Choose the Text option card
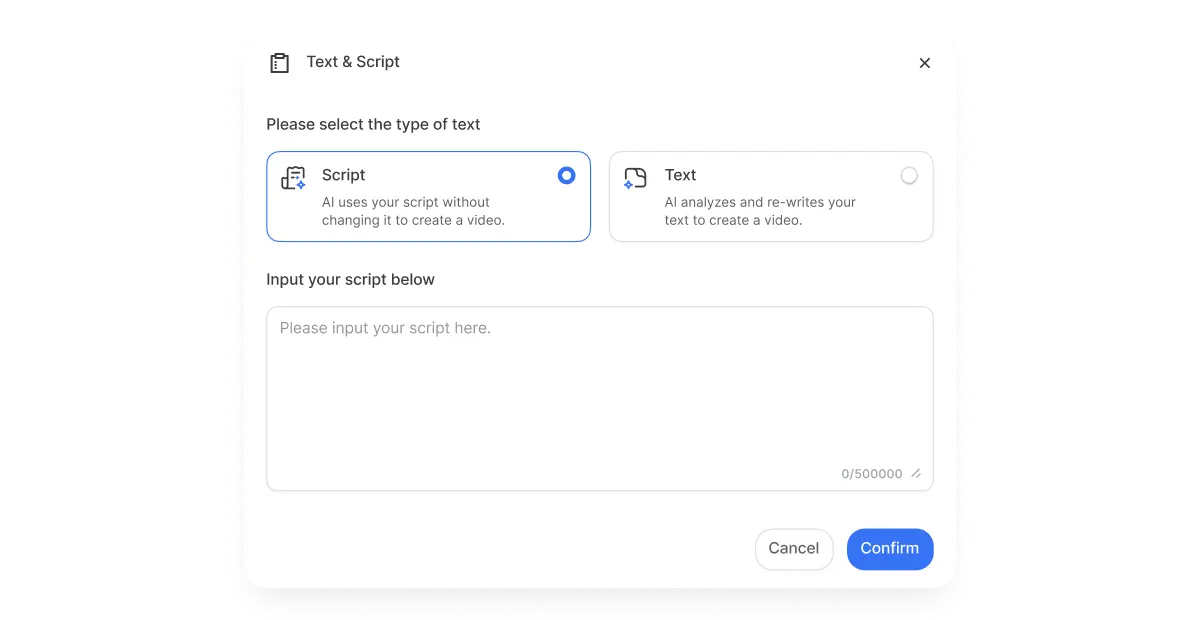 tap(770, 196)
